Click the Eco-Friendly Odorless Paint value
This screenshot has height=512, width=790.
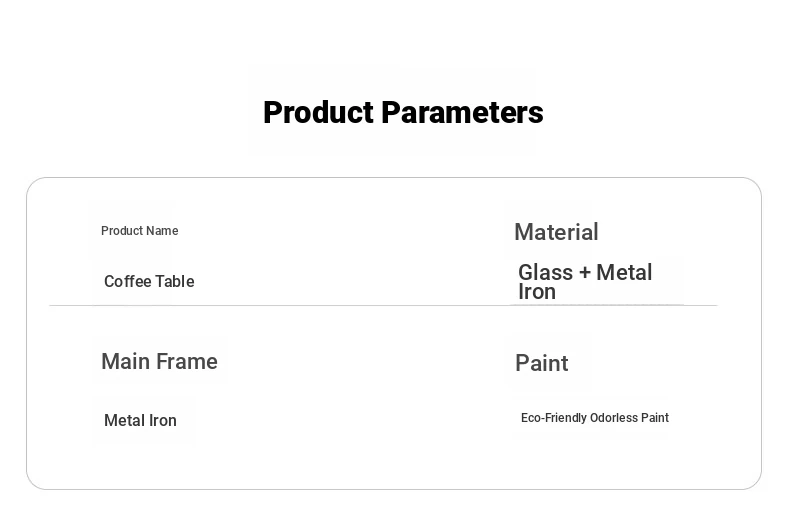click(594, 418)
